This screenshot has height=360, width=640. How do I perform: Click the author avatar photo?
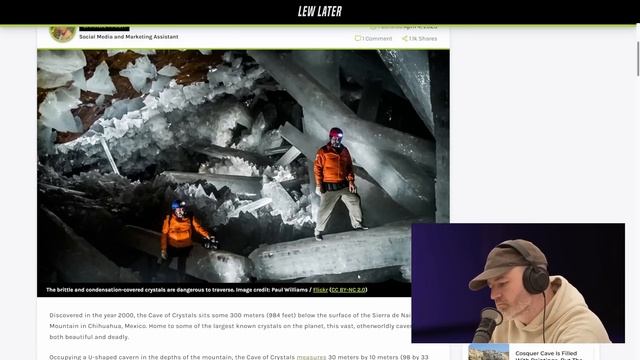click(63, 33)
